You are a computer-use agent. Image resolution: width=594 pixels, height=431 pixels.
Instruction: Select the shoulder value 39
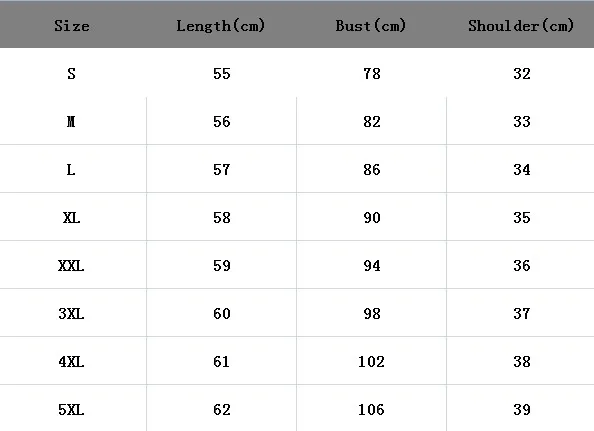coord(522,410)
